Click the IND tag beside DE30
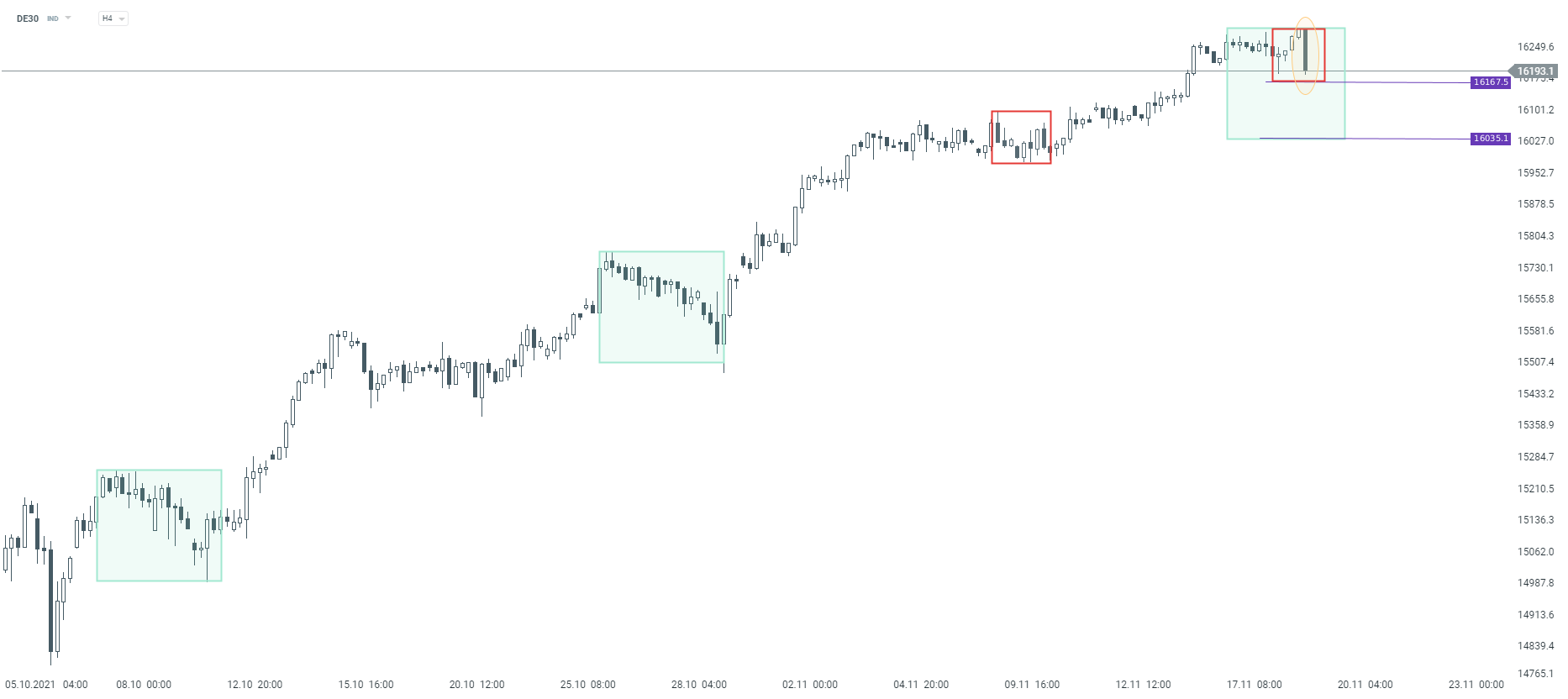Viewport: 1568px width, 699px height. pos(53,18)
